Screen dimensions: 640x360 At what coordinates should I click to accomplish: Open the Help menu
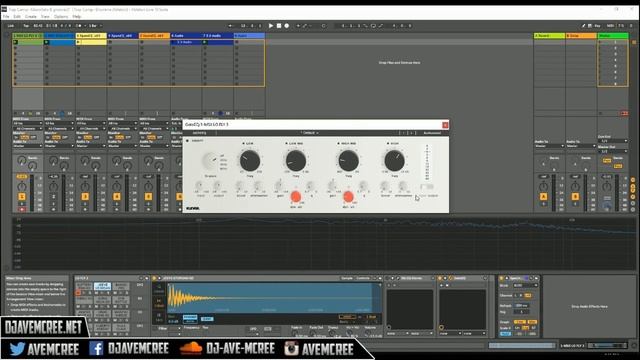[x=76, y=17]
